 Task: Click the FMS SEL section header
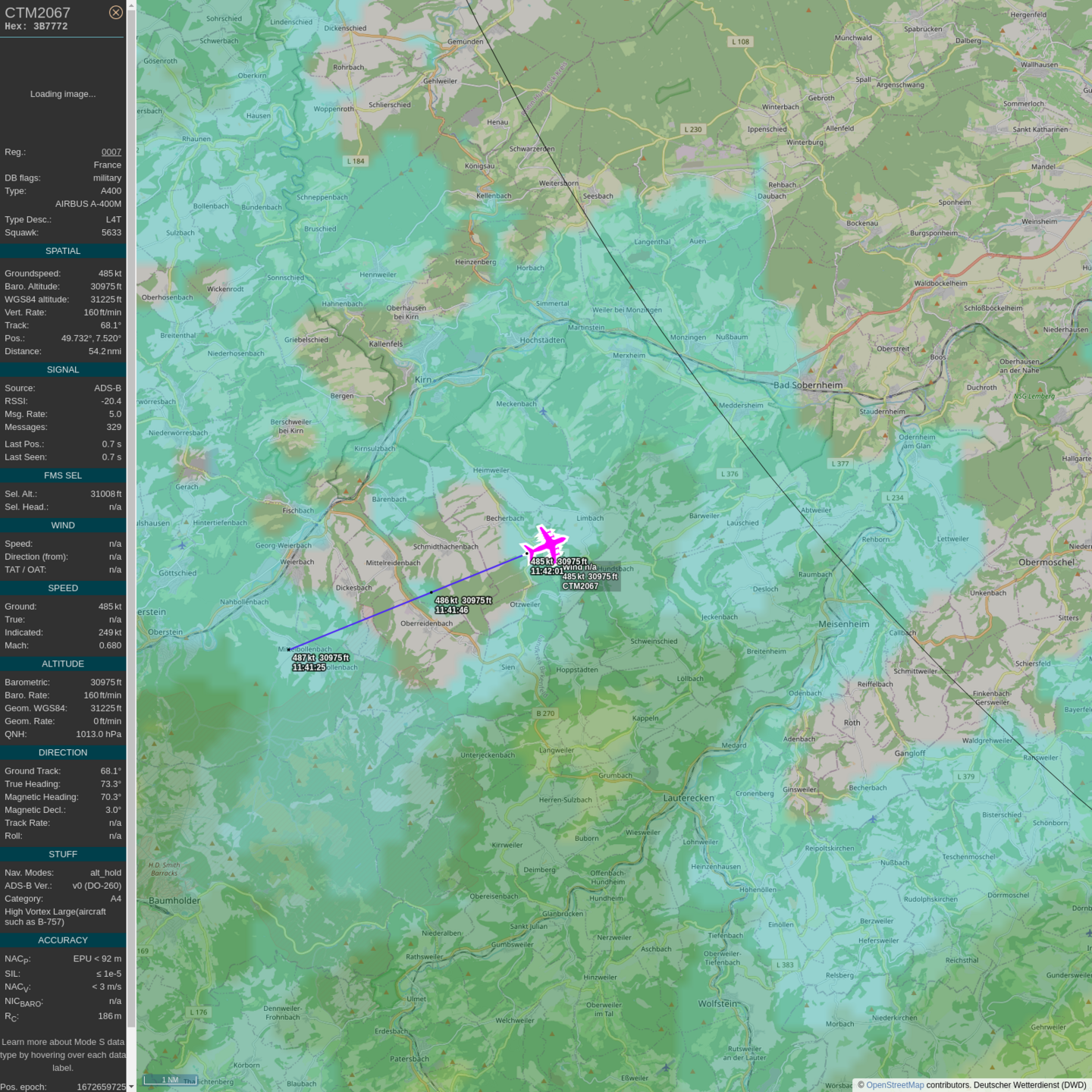(63, 475)
